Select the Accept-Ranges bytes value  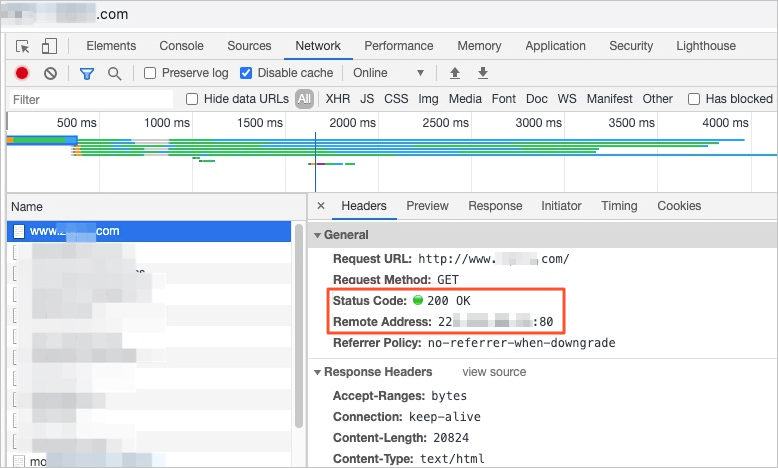point(449,396)
